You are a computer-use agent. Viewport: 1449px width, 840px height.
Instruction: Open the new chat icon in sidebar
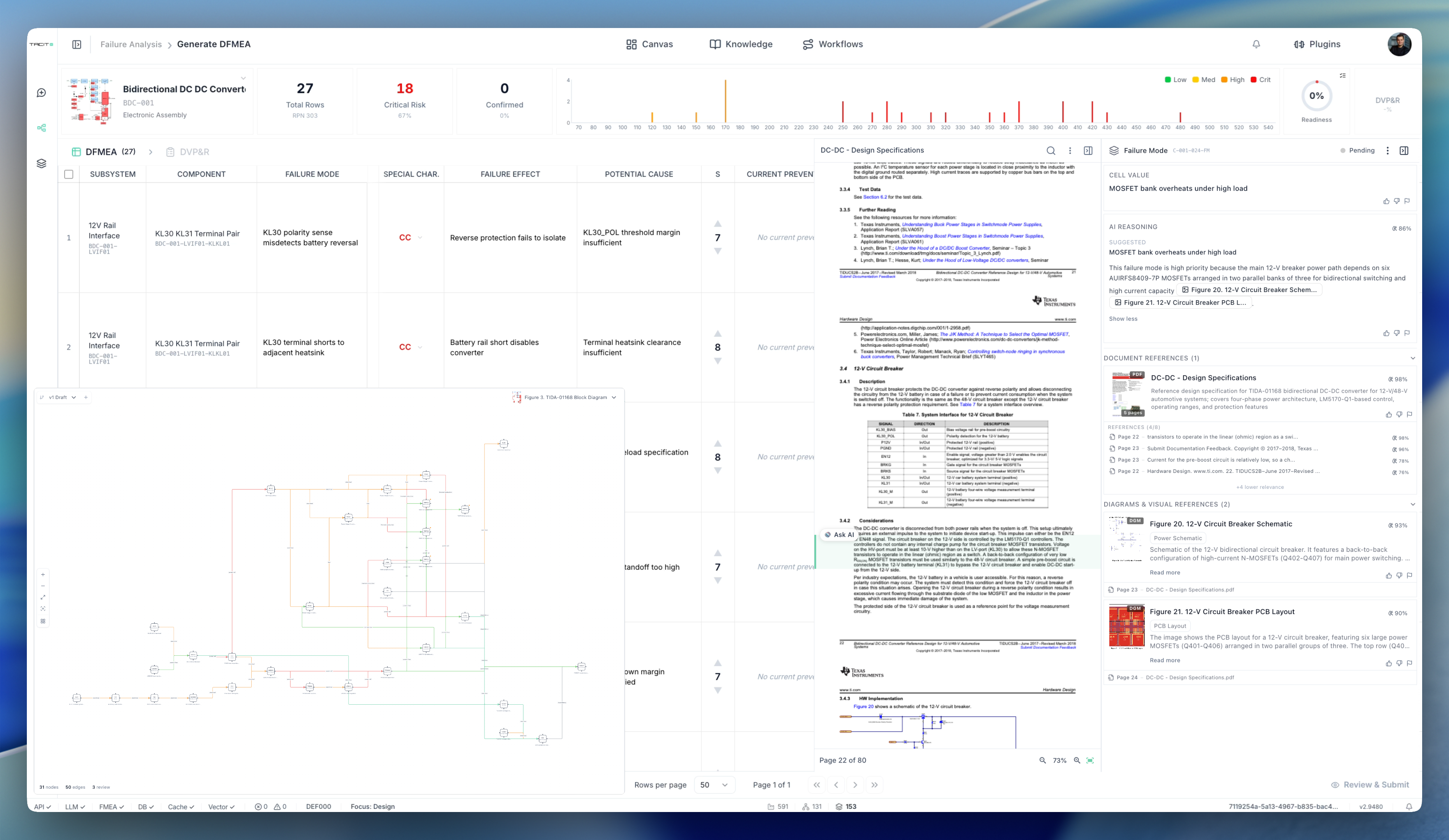pos(41,93)
